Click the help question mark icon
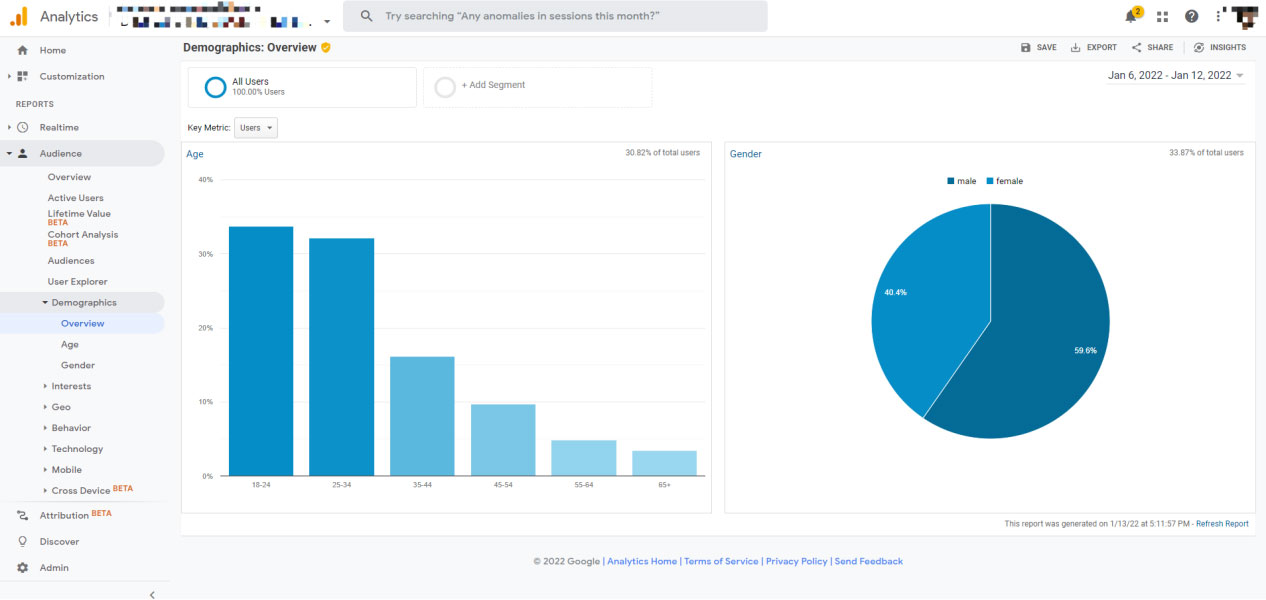 pos(1191,16)
